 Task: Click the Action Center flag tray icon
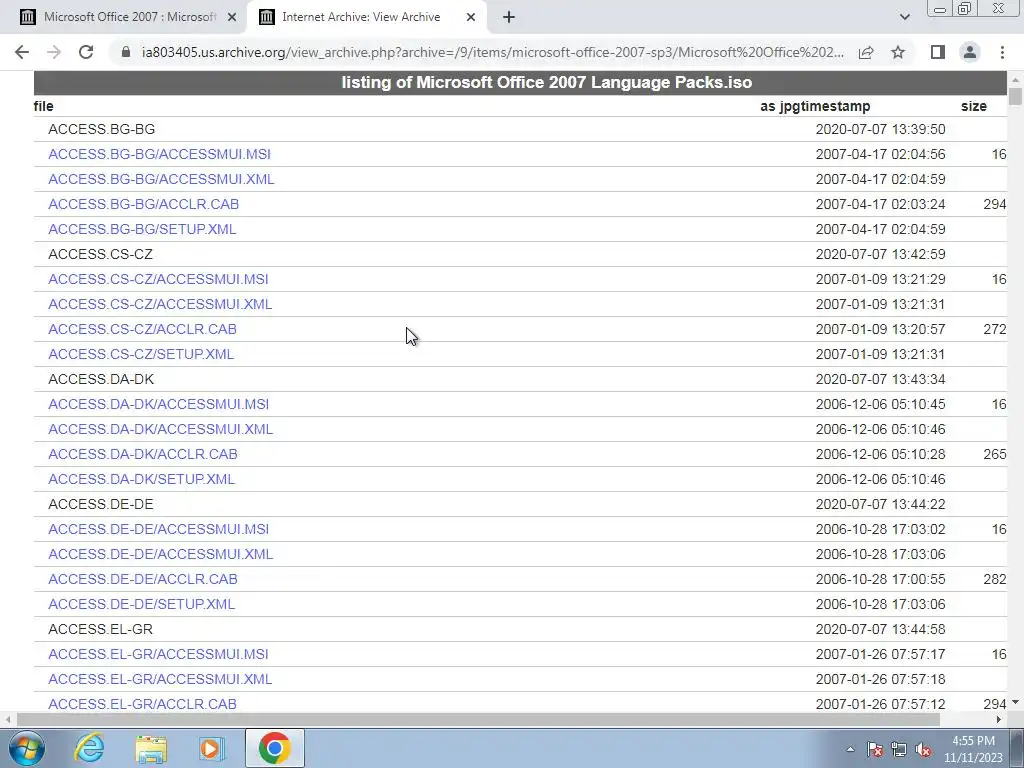[875, 750]
